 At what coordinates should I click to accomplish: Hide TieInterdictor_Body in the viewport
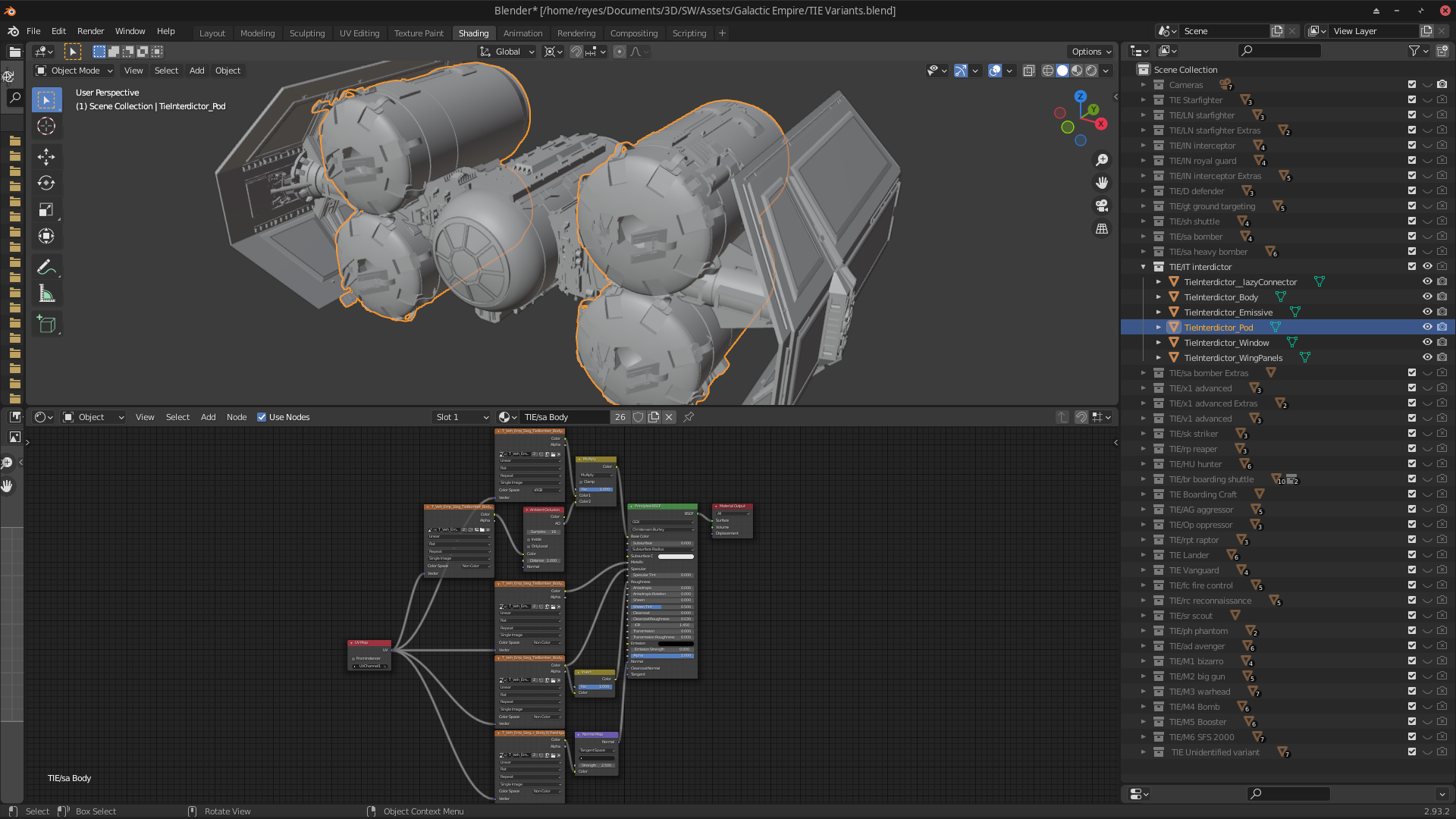(1427, 297)
